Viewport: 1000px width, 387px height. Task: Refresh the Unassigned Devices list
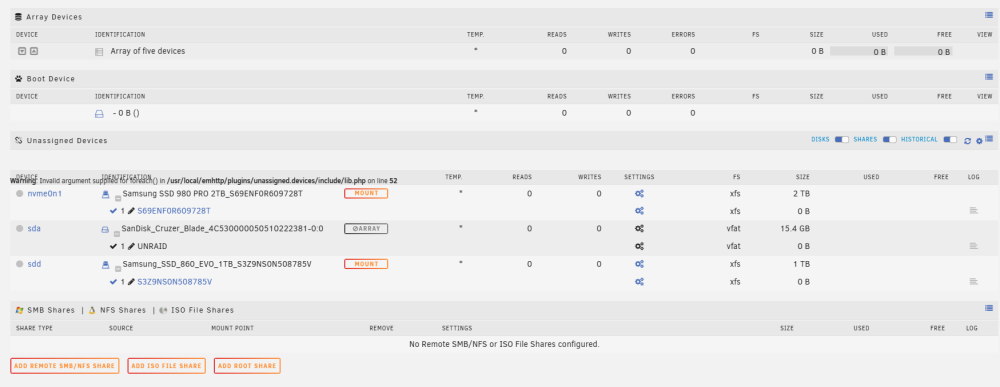[967, 140]
